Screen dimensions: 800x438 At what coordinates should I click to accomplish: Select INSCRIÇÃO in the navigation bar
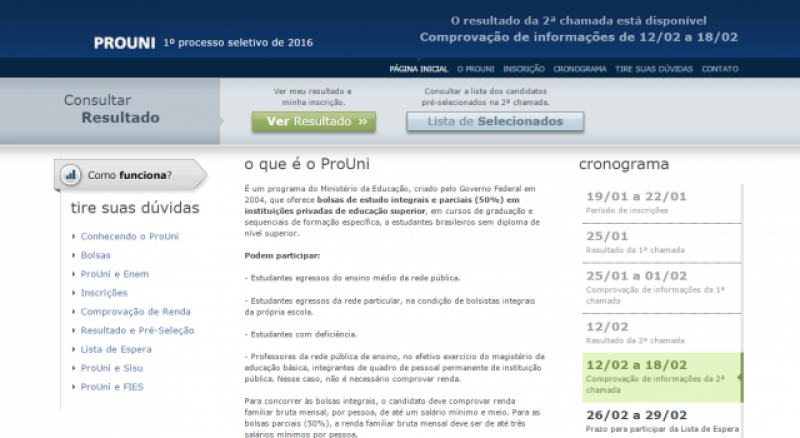524,69
